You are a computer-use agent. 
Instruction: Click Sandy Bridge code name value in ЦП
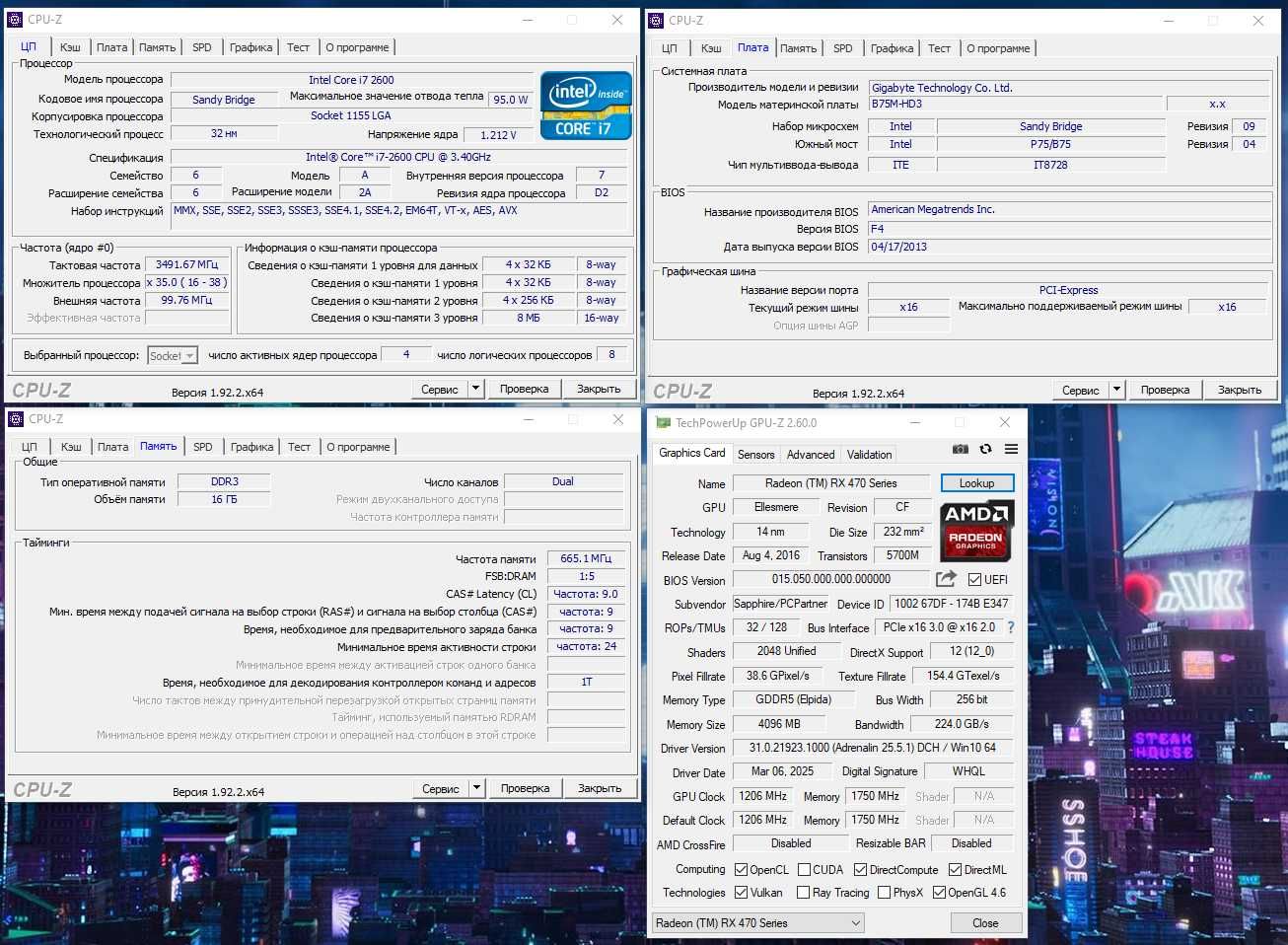(x=223, y=100)
